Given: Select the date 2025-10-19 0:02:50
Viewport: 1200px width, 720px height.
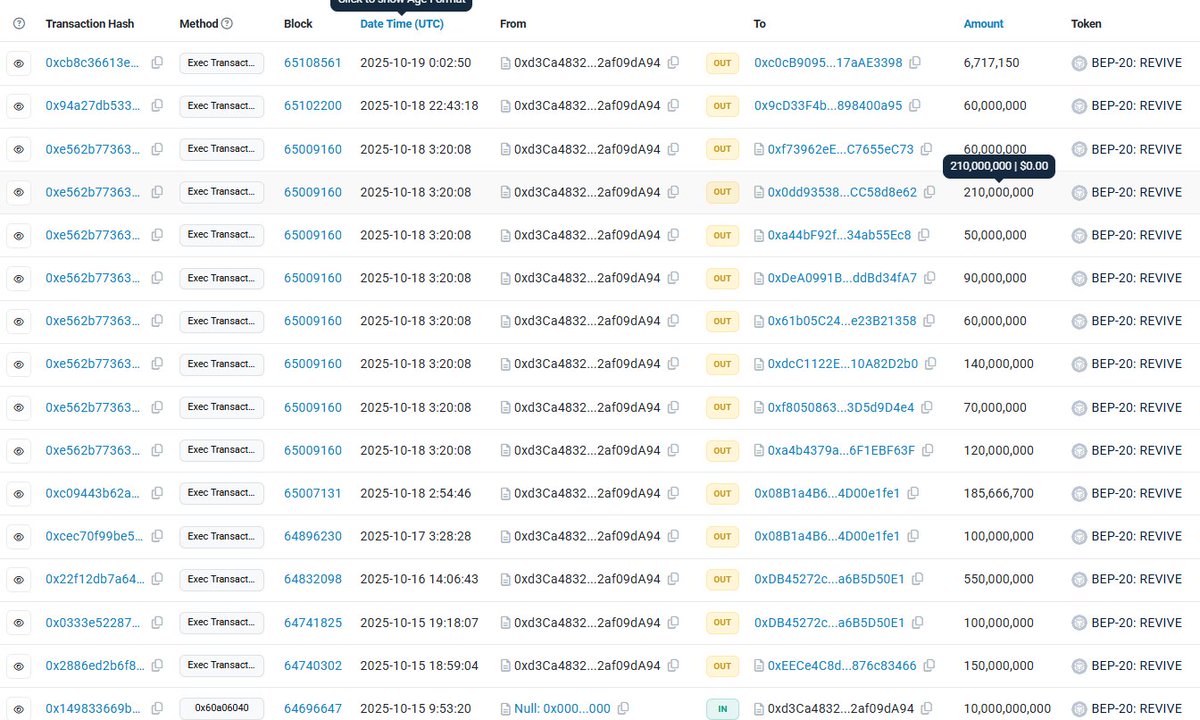Looking at the screenshot, I should point(415,63).
